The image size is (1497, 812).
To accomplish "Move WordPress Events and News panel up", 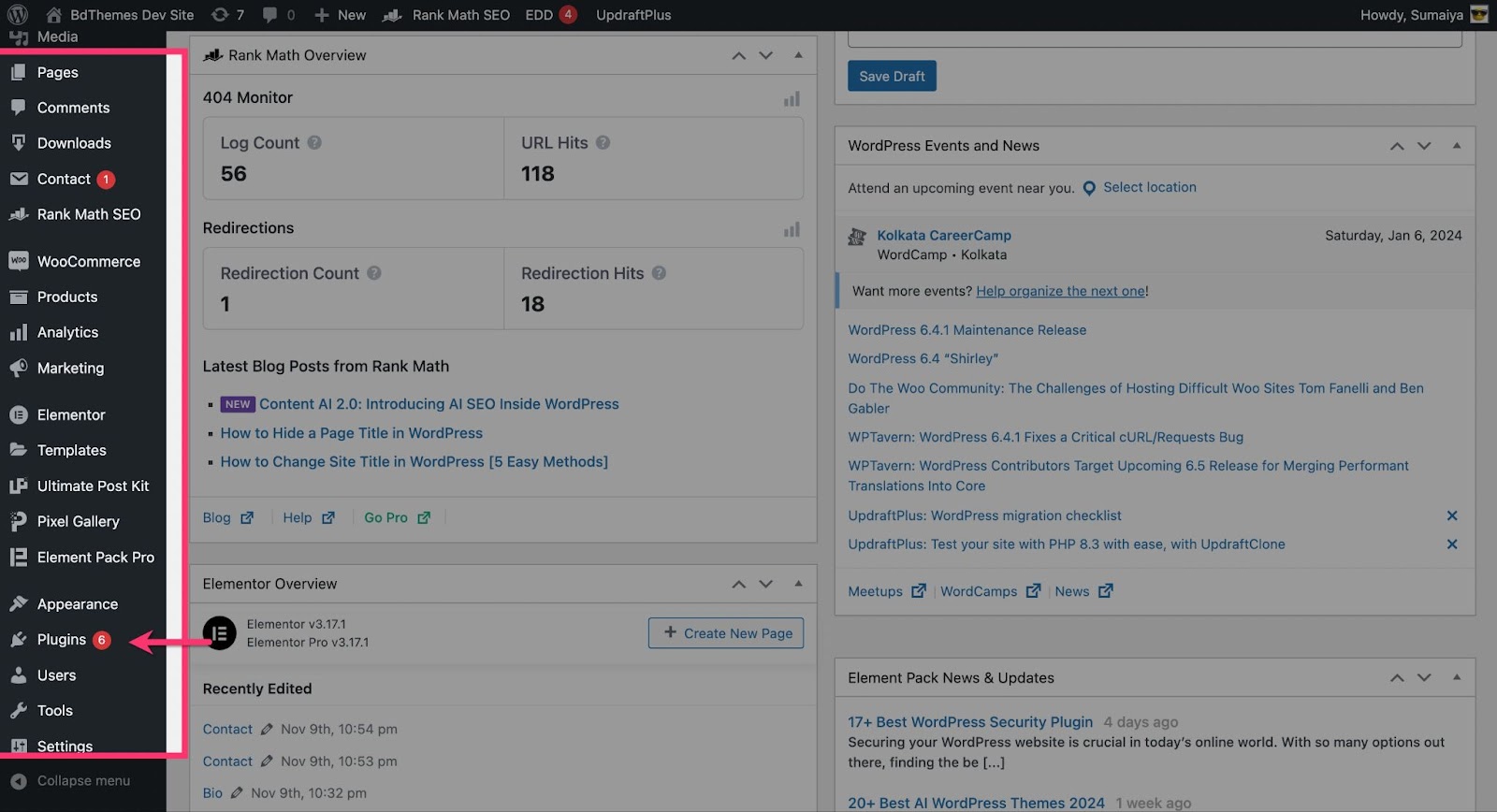I will coord(1397,147).
